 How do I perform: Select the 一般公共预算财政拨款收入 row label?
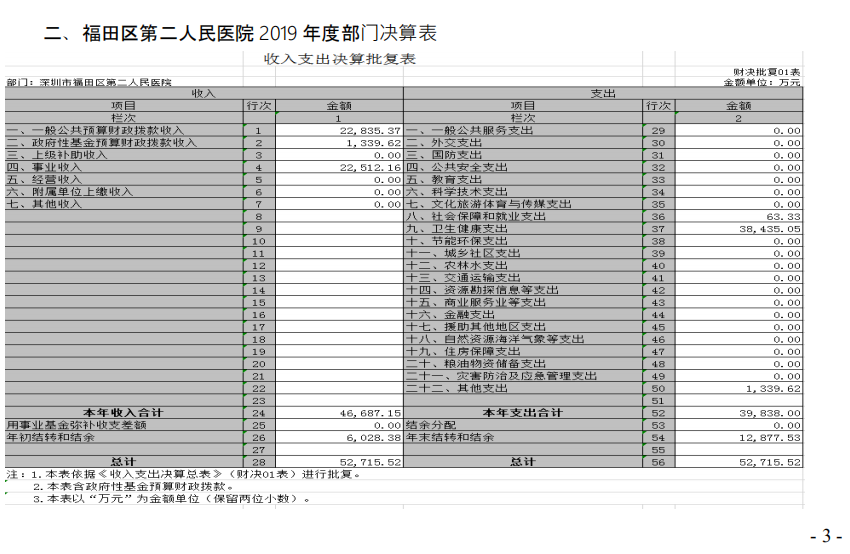95,130
